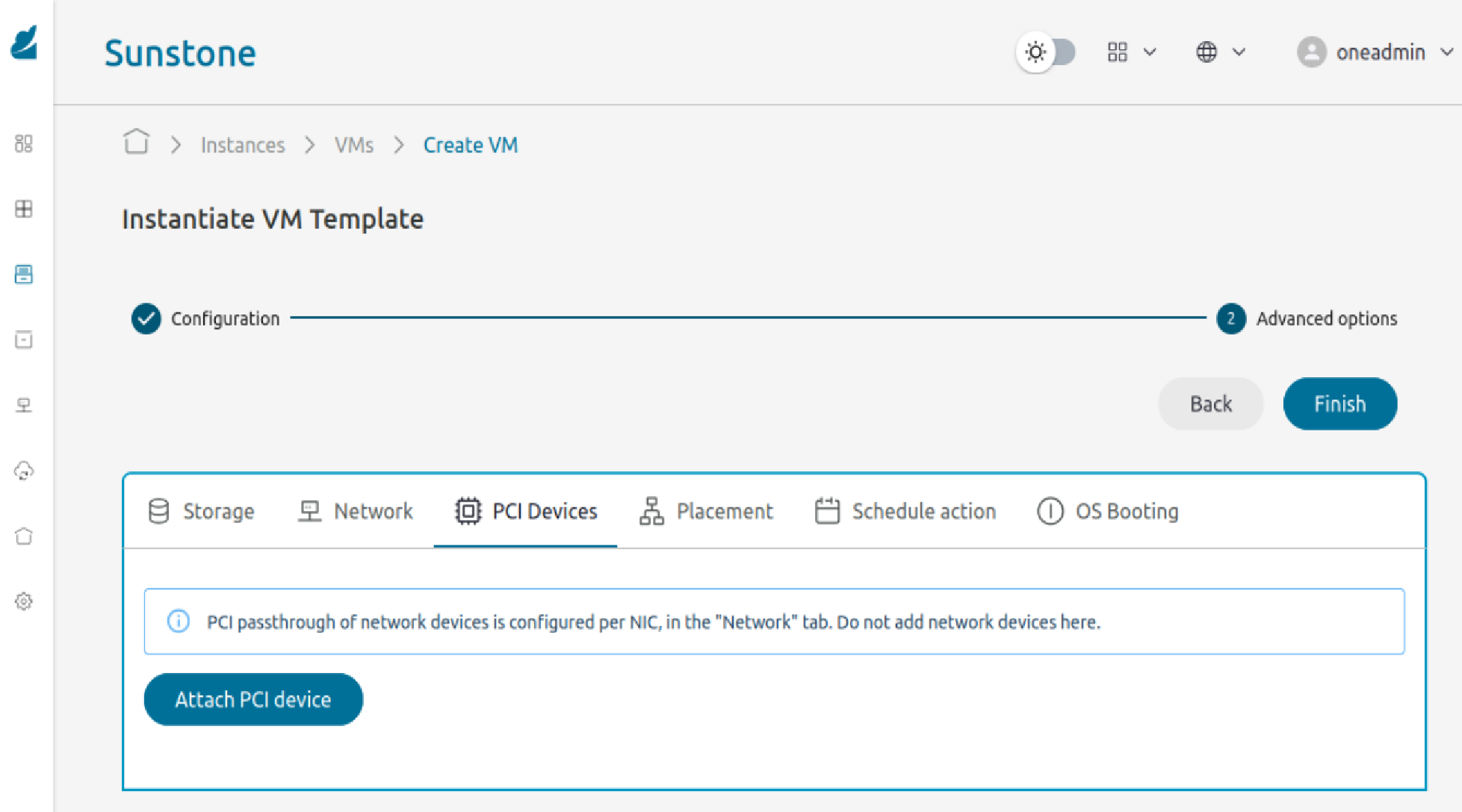This screenshot has width=1462, height=812.
Task: Open the oneadmin user menu
Action: [1375, 52]
